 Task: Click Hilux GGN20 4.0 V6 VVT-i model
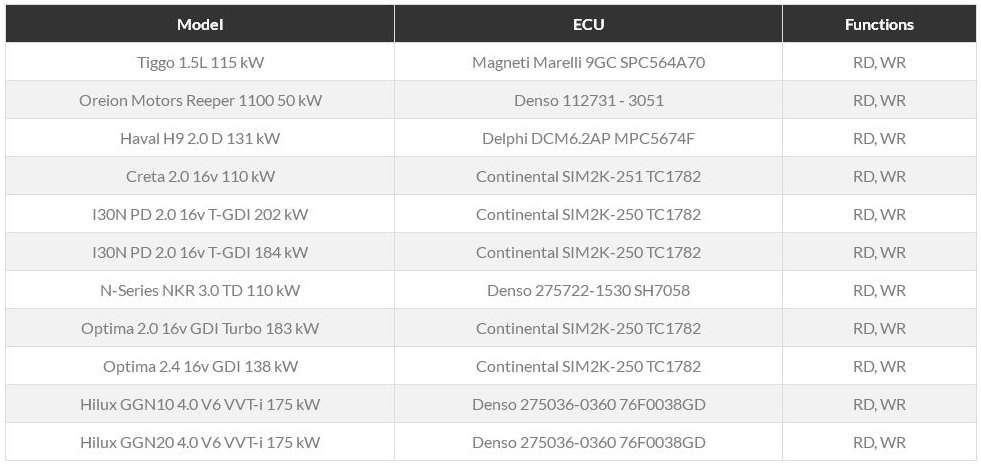[200, 443]
